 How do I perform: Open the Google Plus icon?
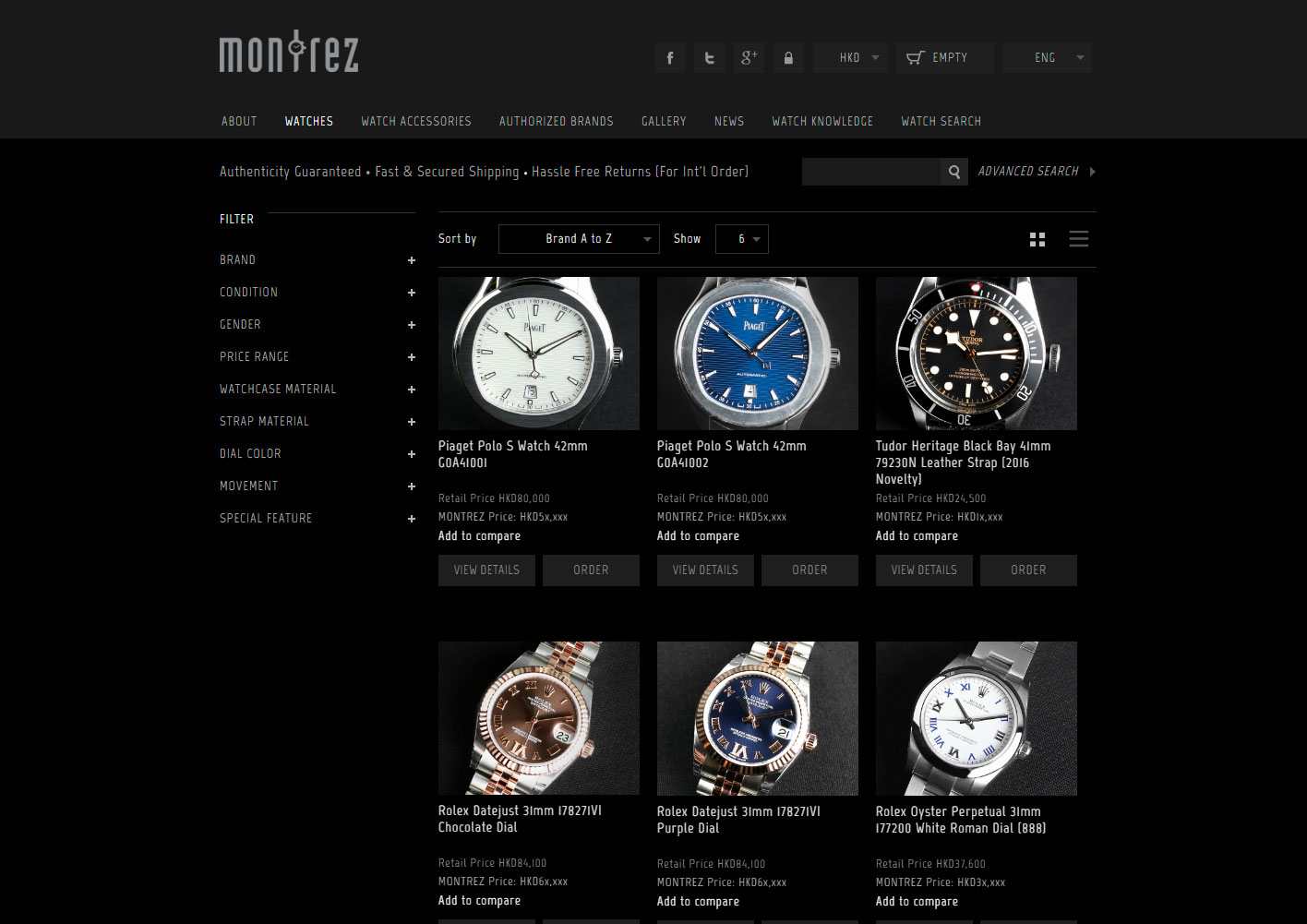click(749, 57)
